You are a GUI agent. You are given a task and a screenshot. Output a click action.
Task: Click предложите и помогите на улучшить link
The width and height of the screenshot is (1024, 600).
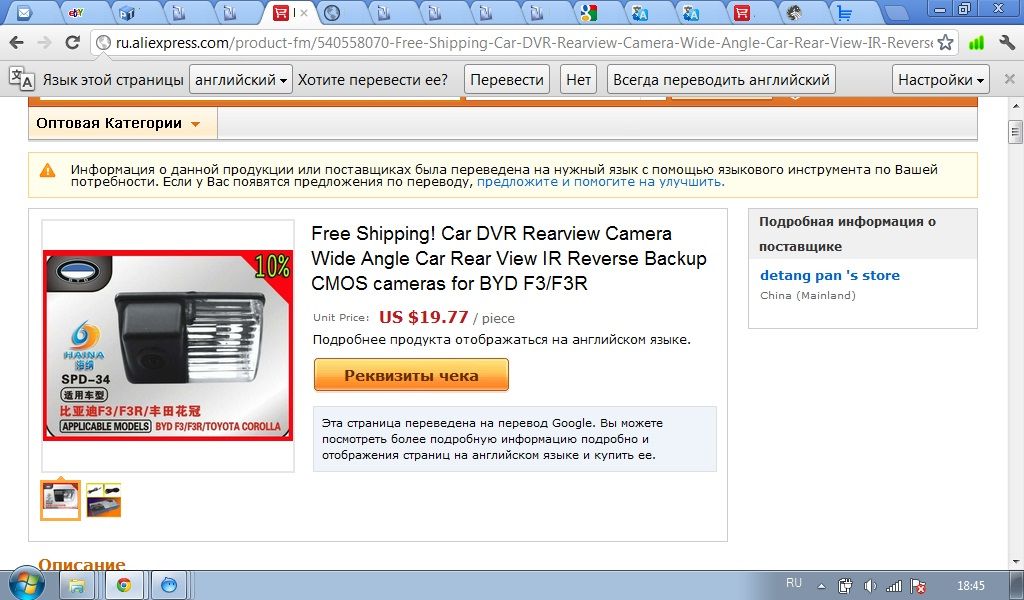[600, 182]
